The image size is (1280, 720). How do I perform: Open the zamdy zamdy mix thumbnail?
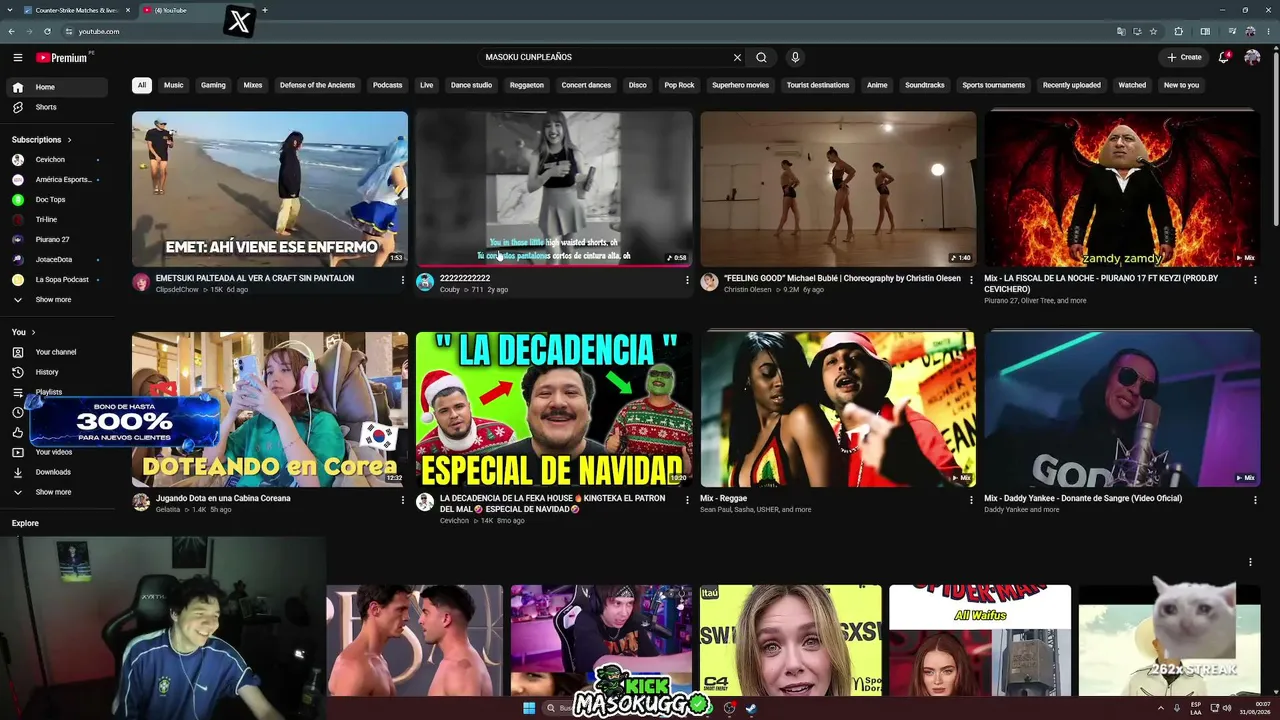click(x=1122, y=188)
